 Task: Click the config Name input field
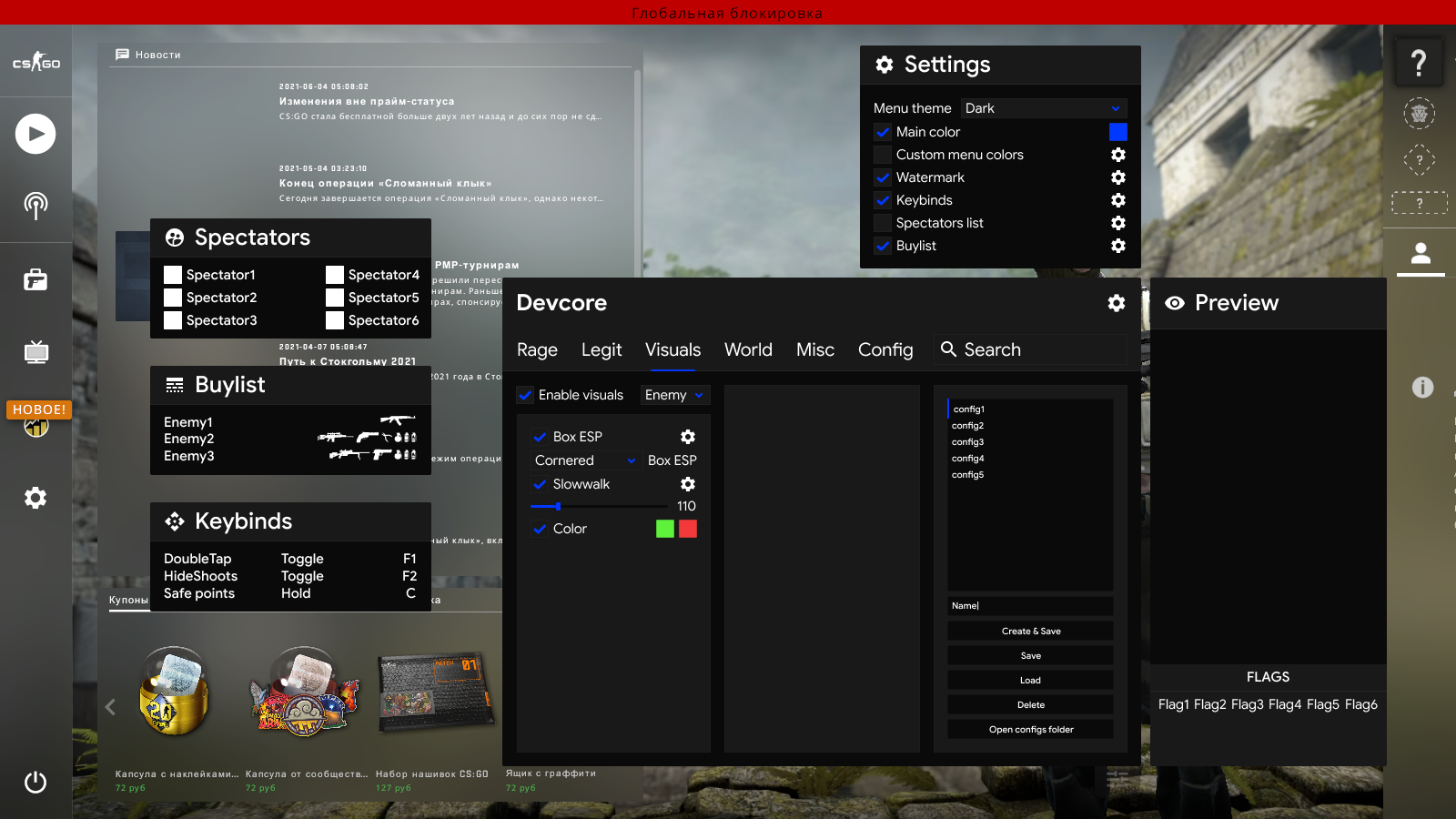[1030, 606]
